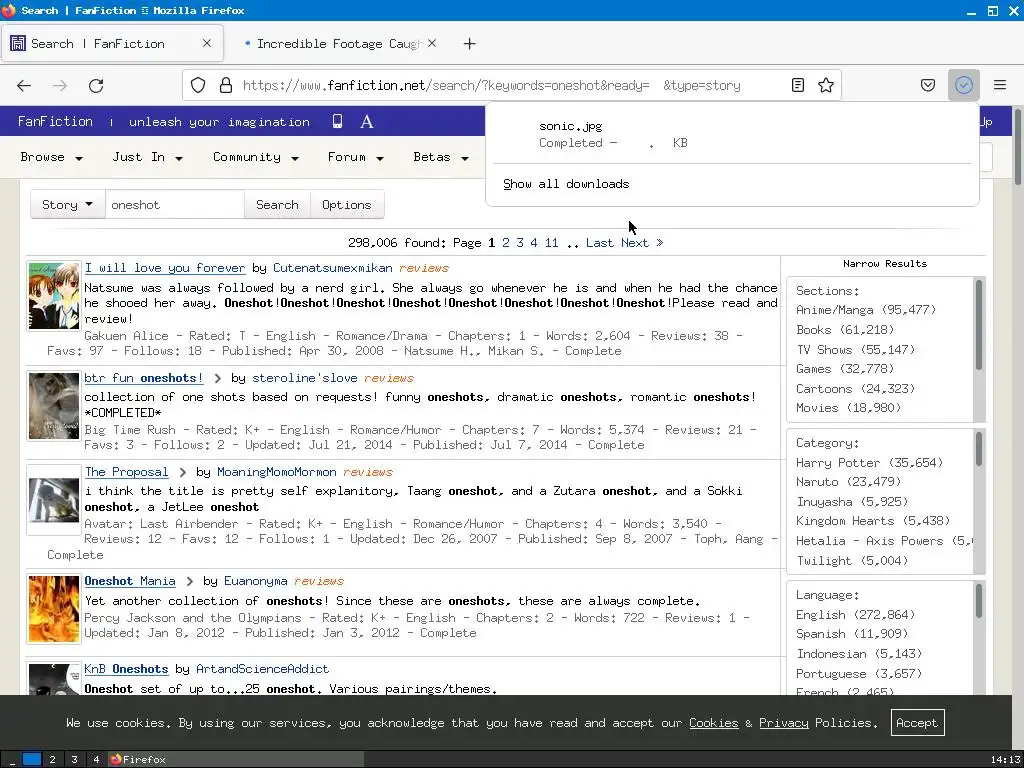Open story I will love you forever
Image resolution: width=1024 pixels, height=768 pixels.
point(165,268)
